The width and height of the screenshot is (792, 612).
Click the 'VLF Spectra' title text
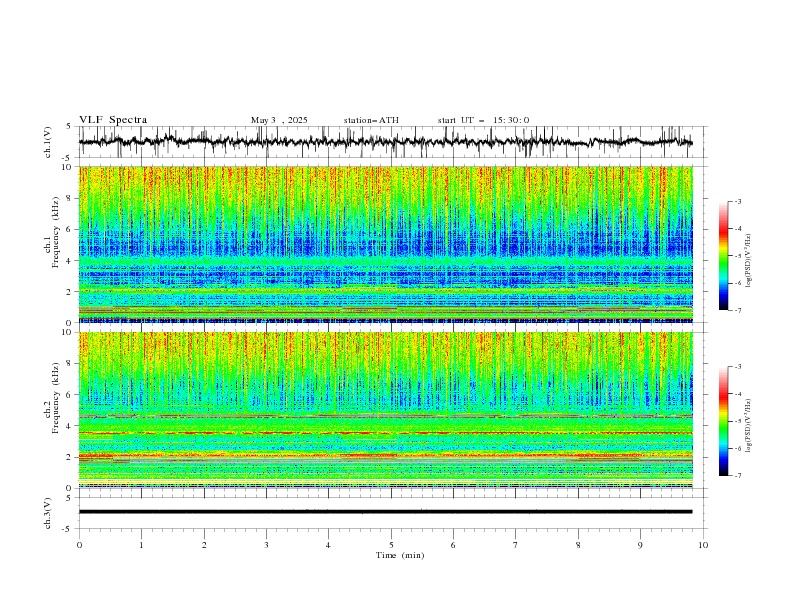(113, 120)
